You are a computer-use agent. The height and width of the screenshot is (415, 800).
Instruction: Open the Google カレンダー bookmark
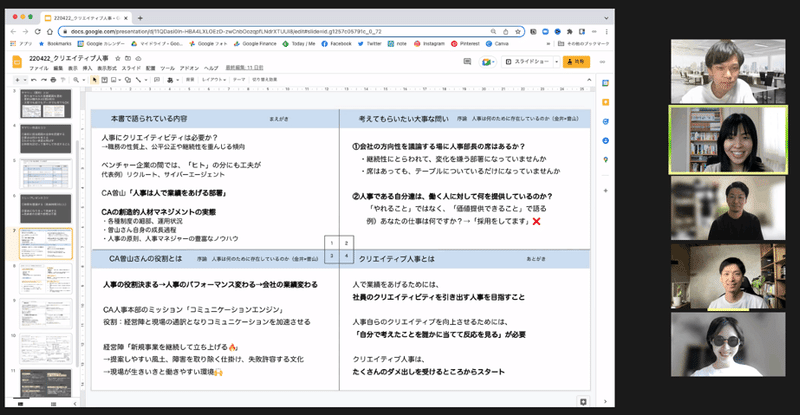(101, 44)
